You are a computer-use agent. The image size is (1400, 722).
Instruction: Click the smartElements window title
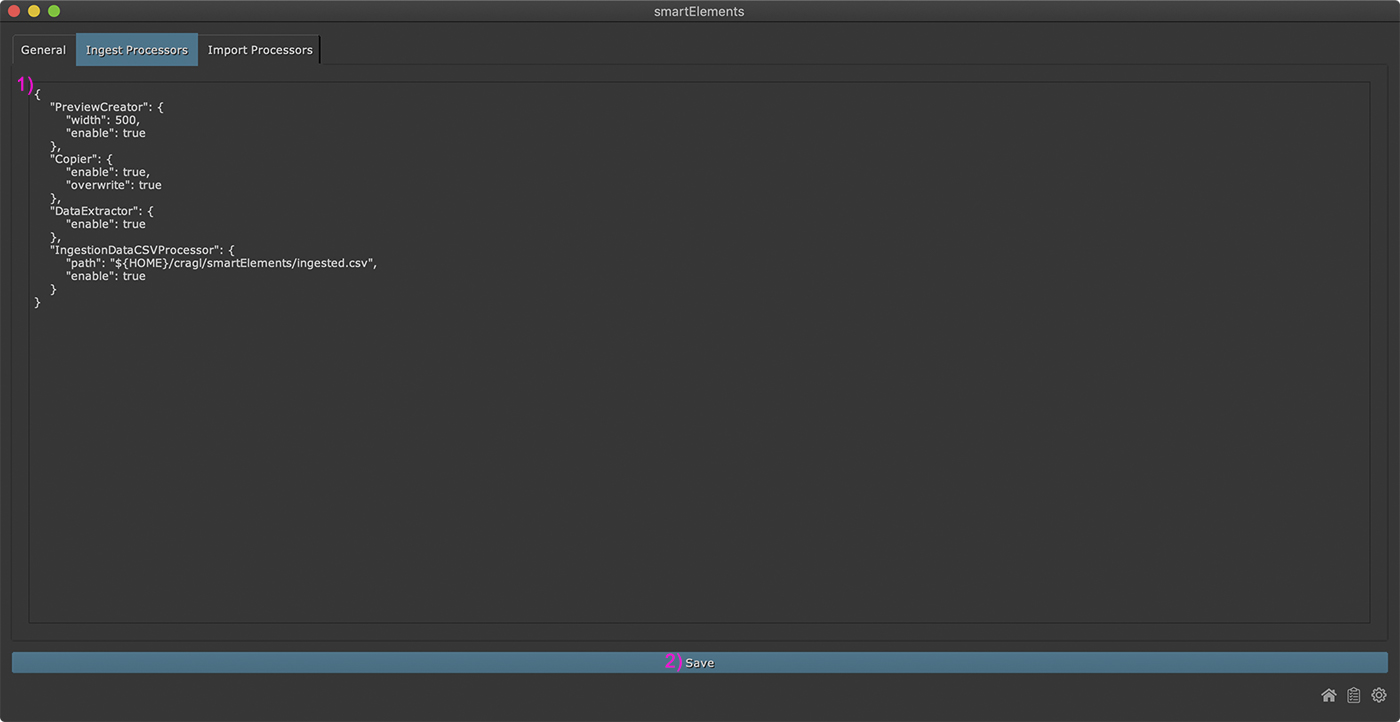[699, 11]
